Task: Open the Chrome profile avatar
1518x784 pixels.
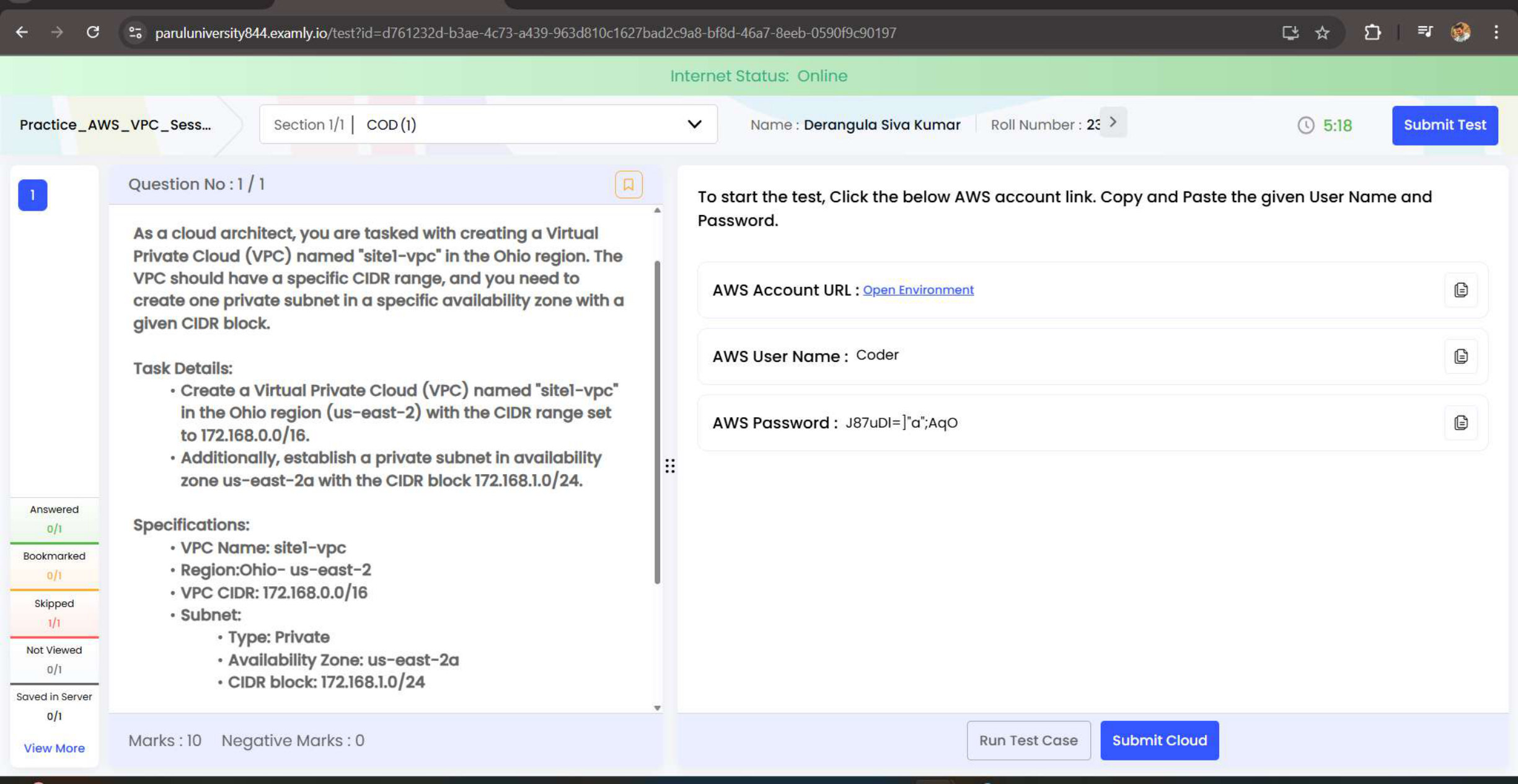Action: point(1461,32)
